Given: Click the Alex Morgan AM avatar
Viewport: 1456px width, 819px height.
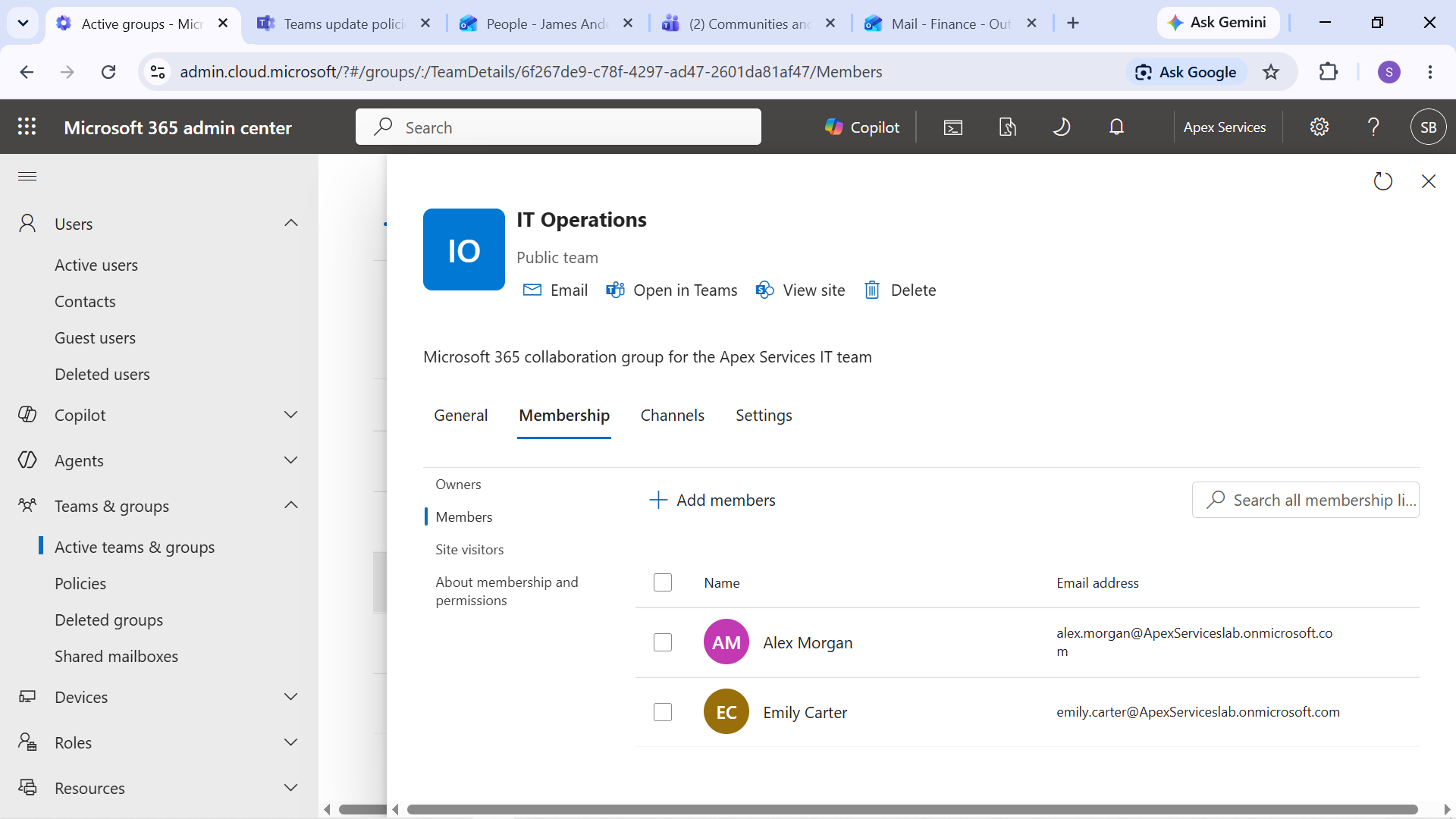Looking at the screenshot, I should (x=726, y=642).
